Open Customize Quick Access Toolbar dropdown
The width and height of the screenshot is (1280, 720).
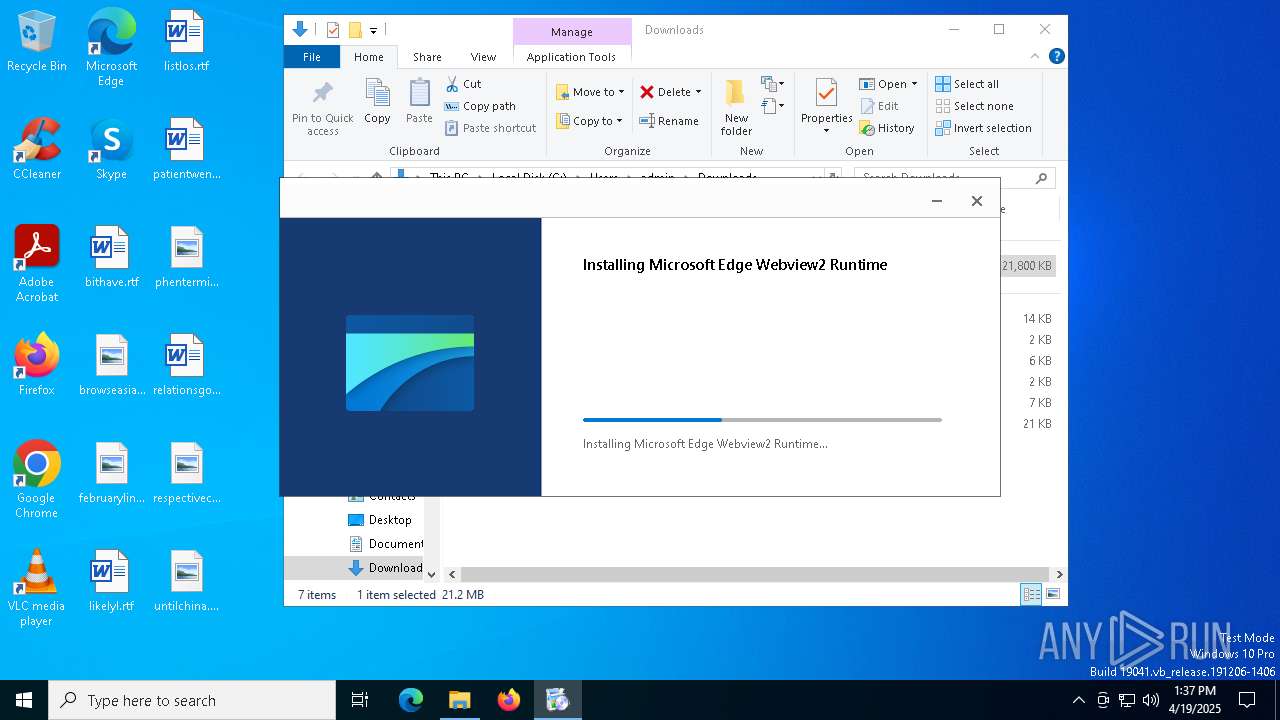coord(373,31)
